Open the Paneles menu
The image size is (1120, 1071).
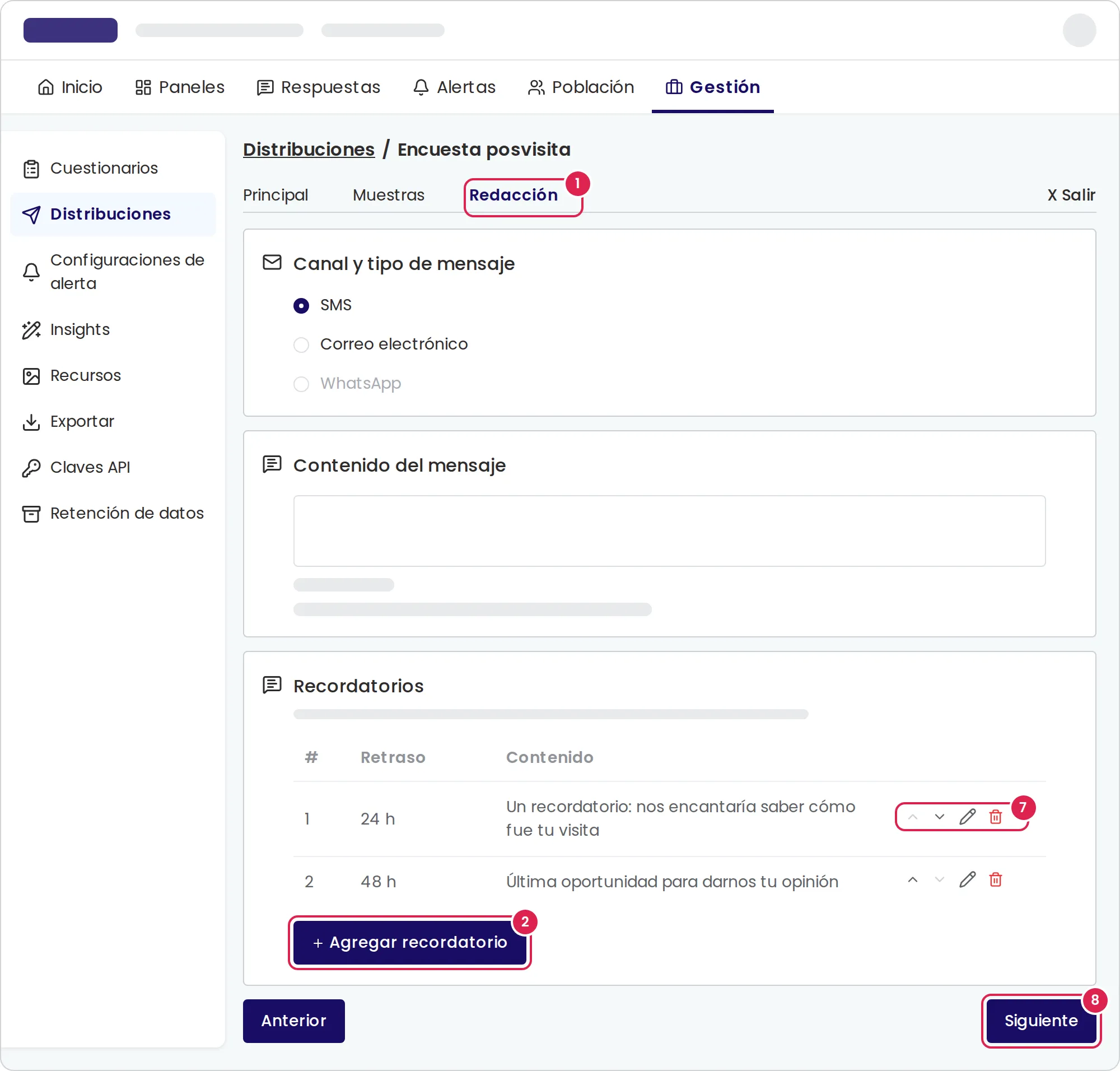(180, 87)
